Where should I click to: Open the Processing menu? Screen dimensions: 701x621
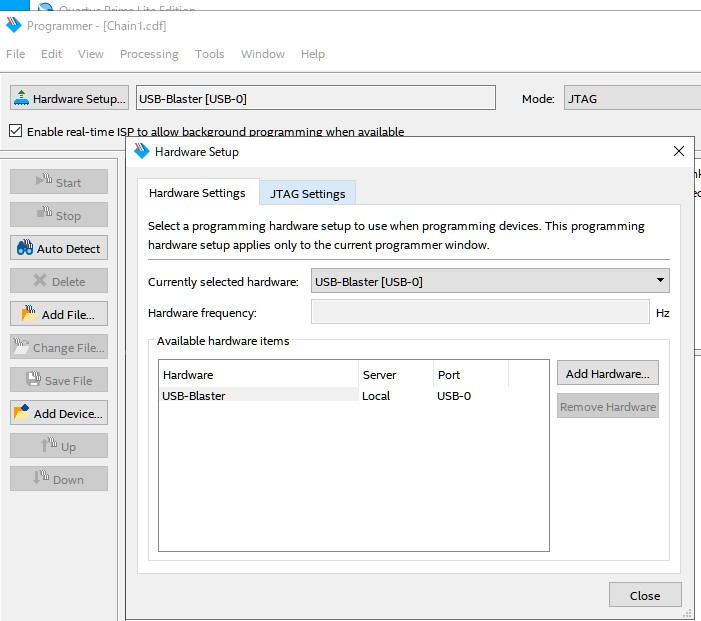(149, 54)
